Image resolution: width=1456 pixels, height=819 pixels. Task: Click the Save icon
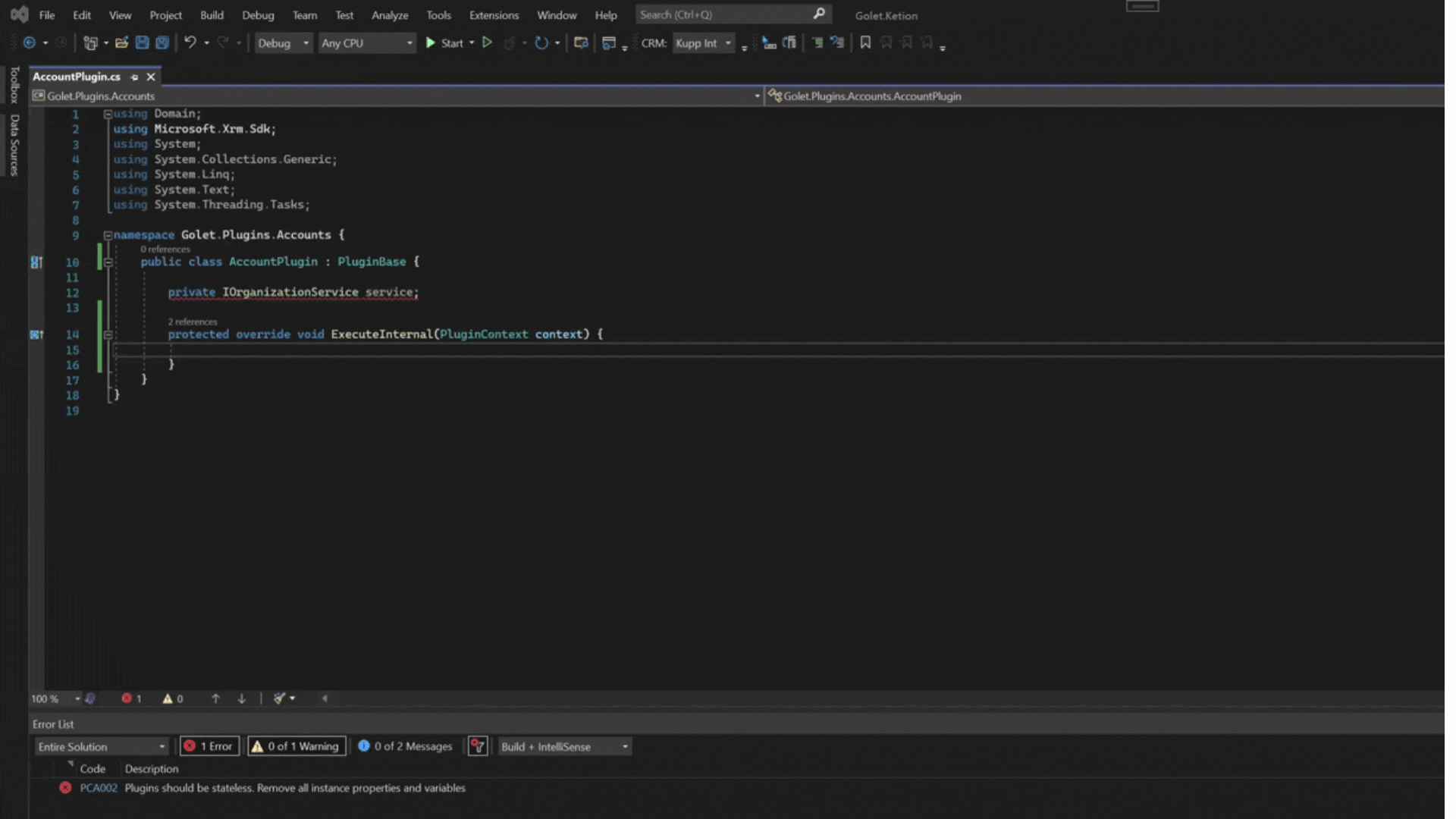(x=143, y=43)
